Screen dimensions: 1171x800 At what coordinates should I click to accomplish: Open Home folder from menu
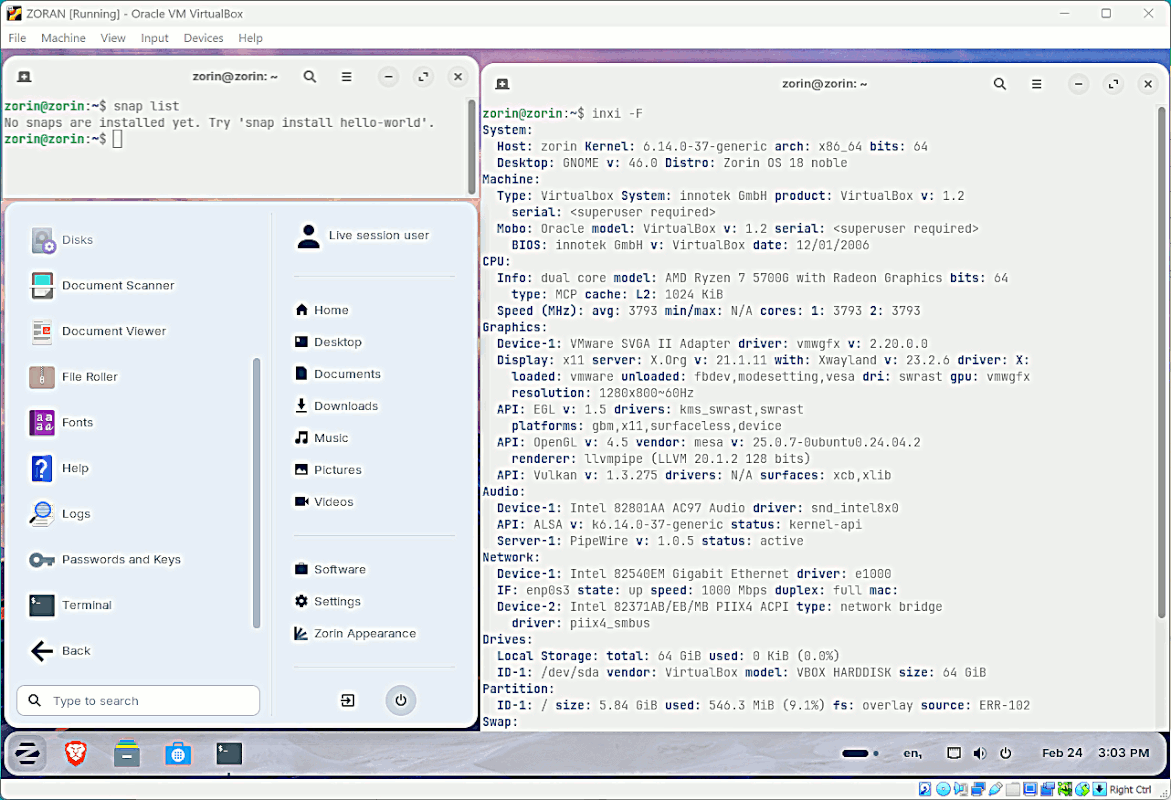click(322, 310)
